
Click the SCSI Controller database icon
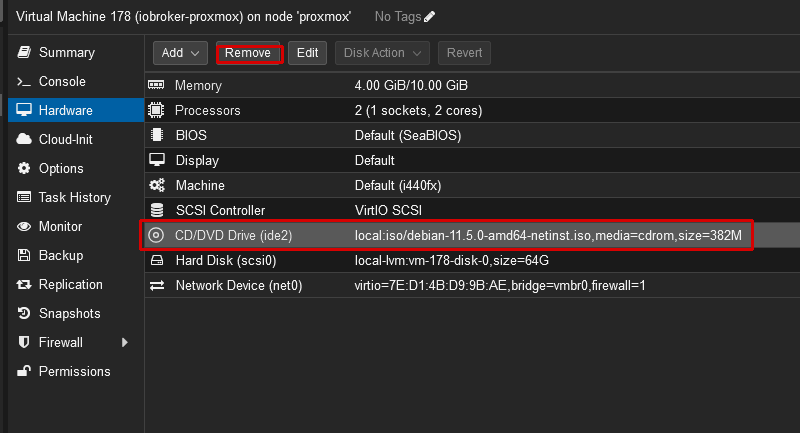pyautogui.click(x=156, y=210)
